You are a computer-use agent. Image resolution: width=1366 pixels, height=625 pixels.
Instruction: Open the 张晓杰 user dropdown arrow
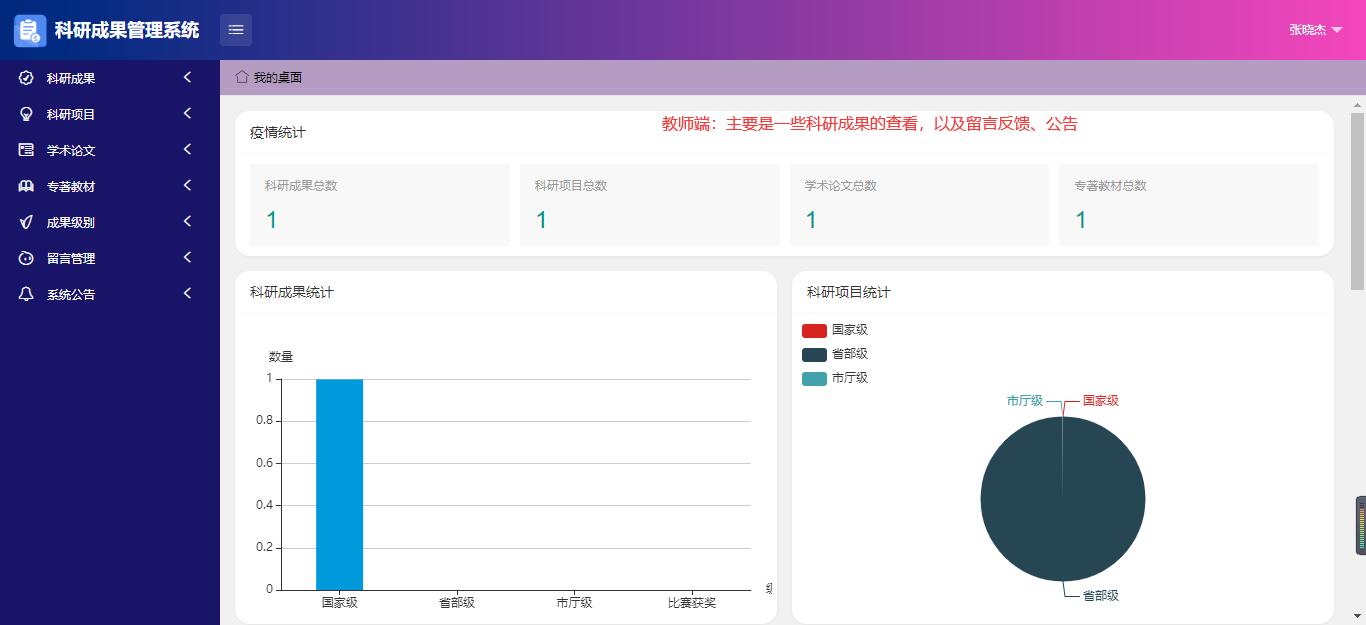[1337, 30]
